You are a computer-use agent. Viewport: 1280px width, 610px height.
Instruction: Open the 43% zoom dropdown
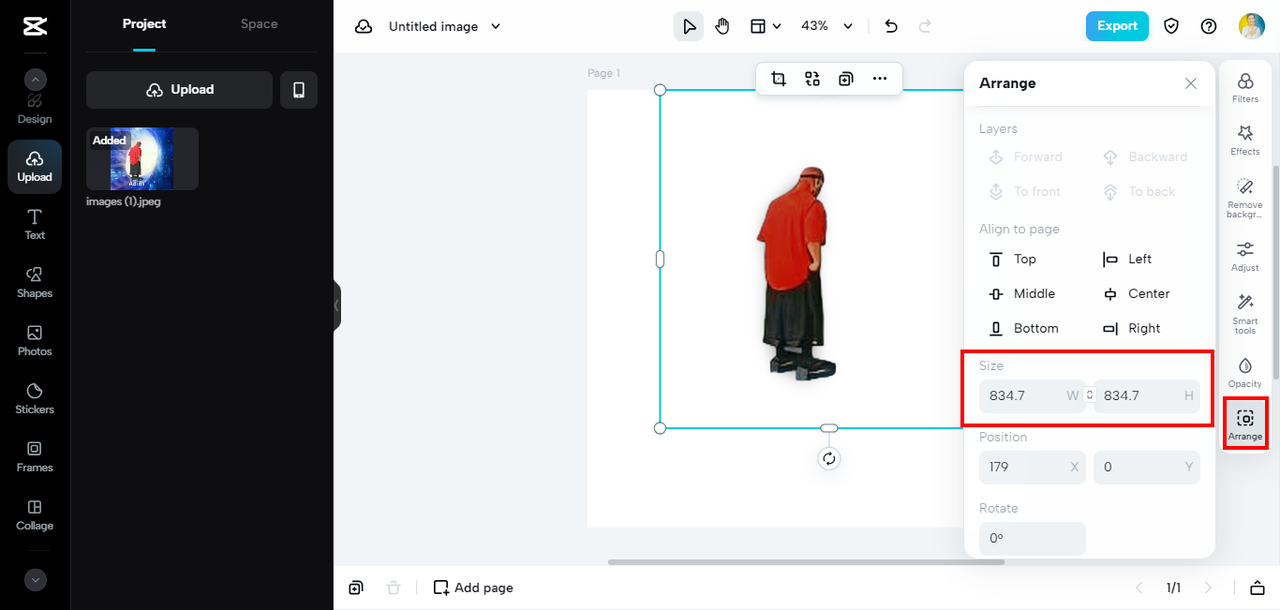coord(826,26)
